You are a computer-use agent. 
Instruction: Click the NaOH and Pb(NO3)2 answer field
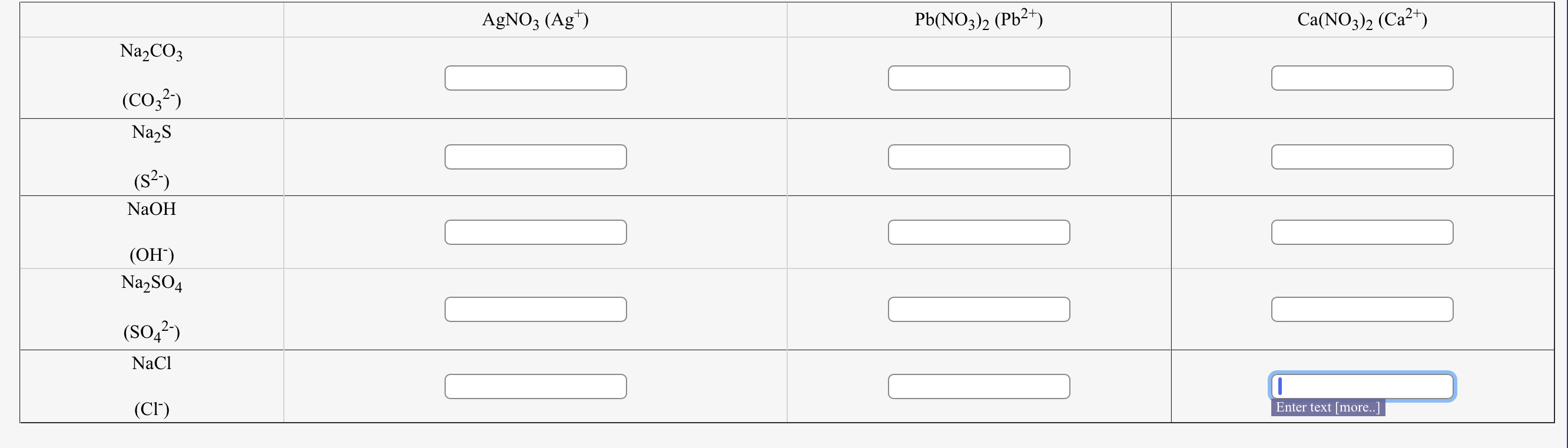pyautogui.click(x=979, y=231)
